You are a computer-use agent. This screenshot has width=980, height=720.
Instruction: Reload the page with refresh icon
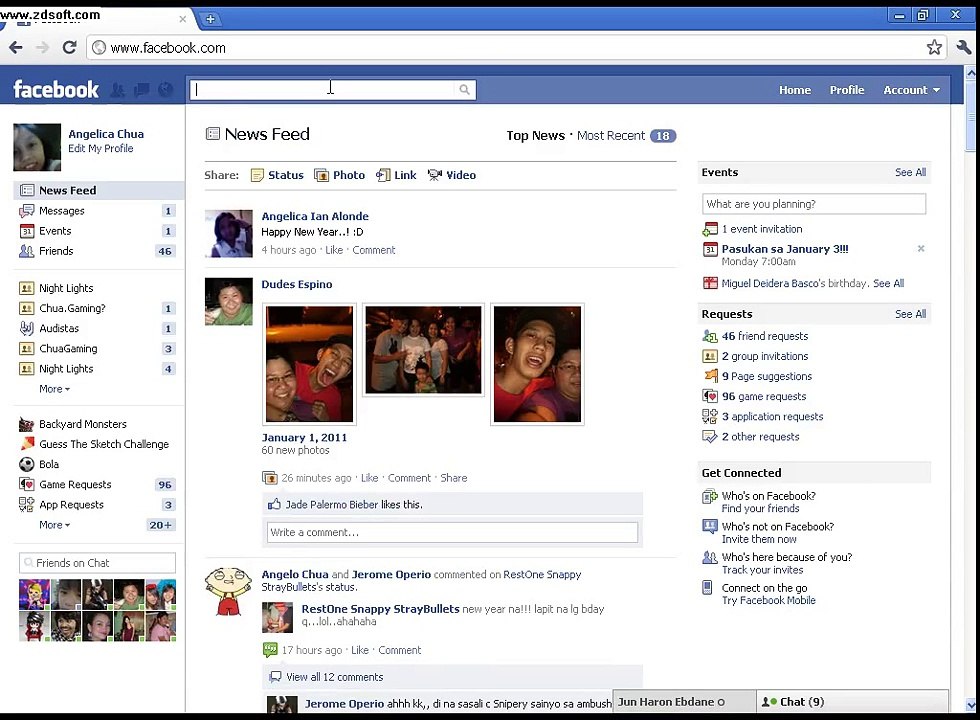69,48
